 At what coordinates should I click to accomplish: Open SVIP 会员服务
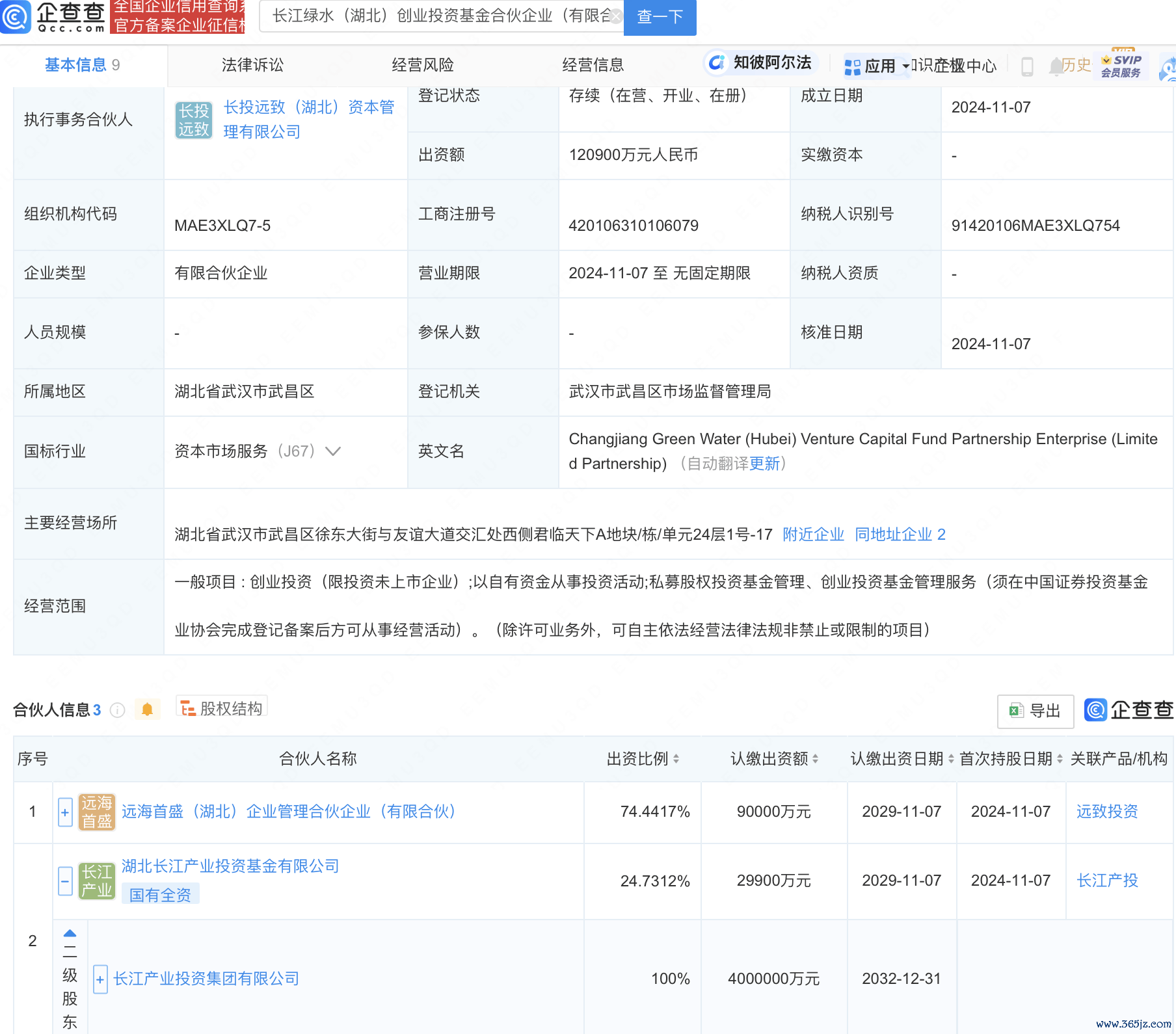(1122, 65)
